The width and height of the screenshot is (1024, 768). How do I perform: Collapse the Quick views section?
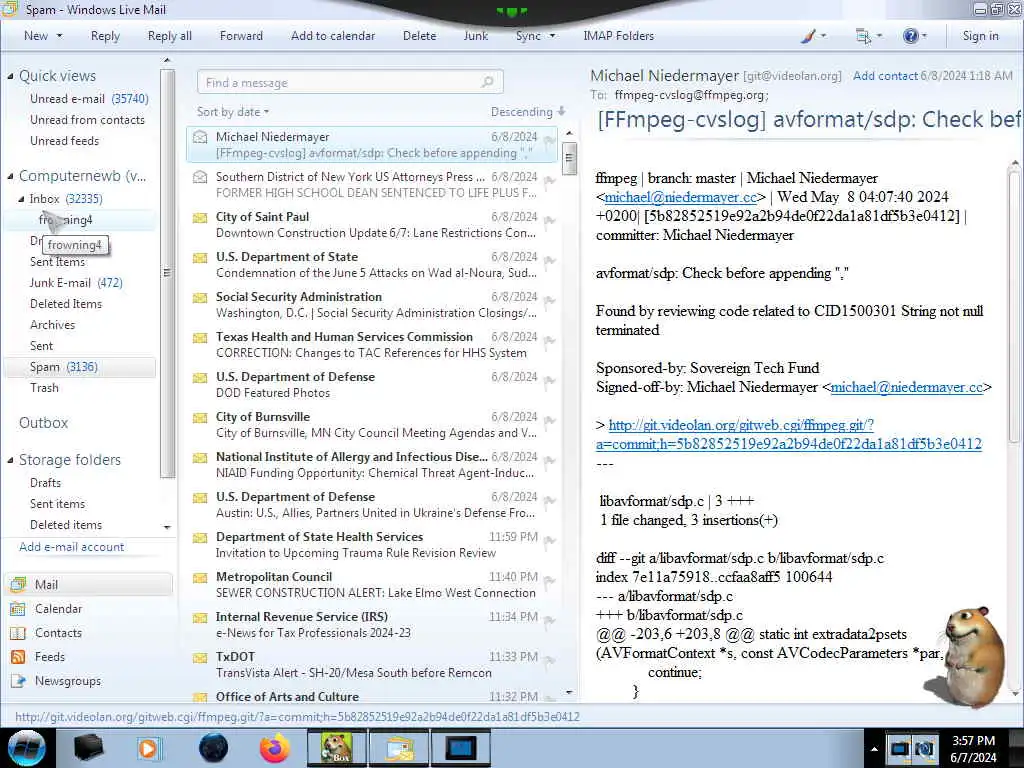(x=10, y=76)
